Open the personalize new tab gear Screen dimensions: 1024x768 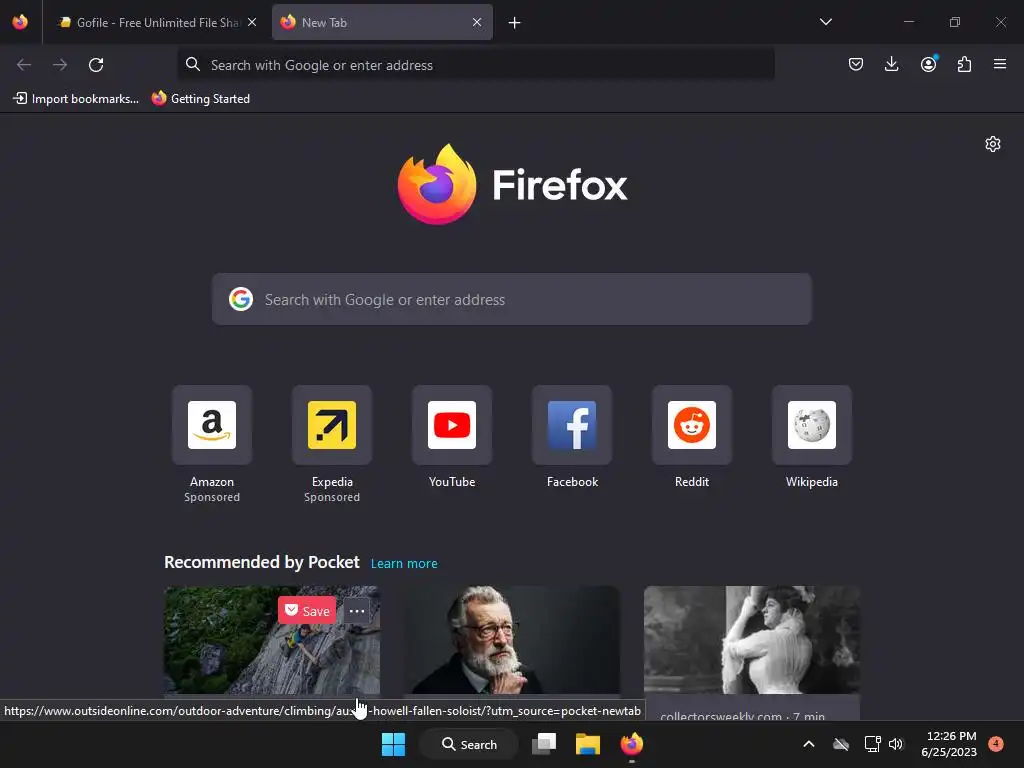(x=993, y=144)
